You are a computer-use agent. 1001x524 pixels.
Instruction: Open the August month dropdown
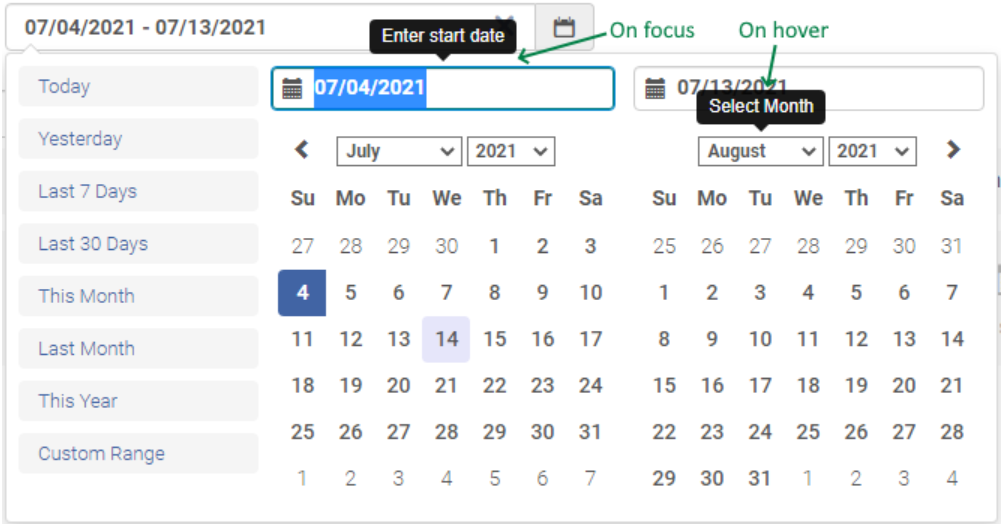tap(760, 151)
